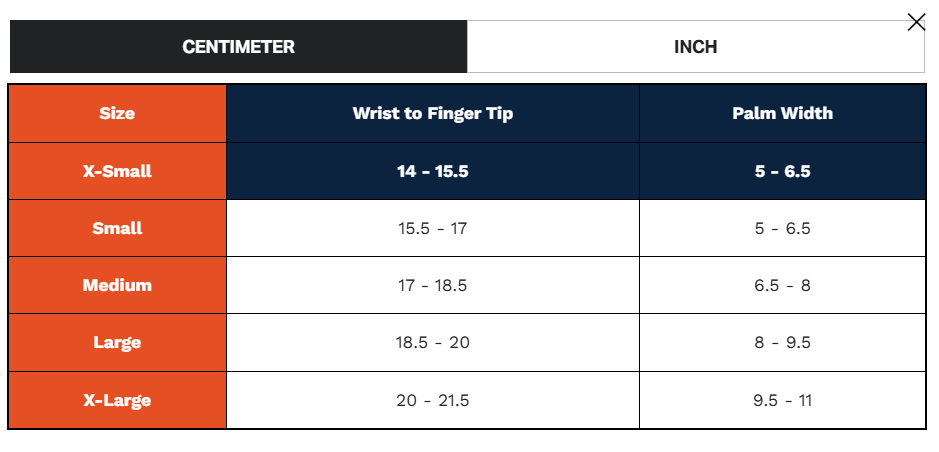Click the 20 - 21.5 wrist measurement cell
The image size is (939, 452).
(x=432, y=400)
